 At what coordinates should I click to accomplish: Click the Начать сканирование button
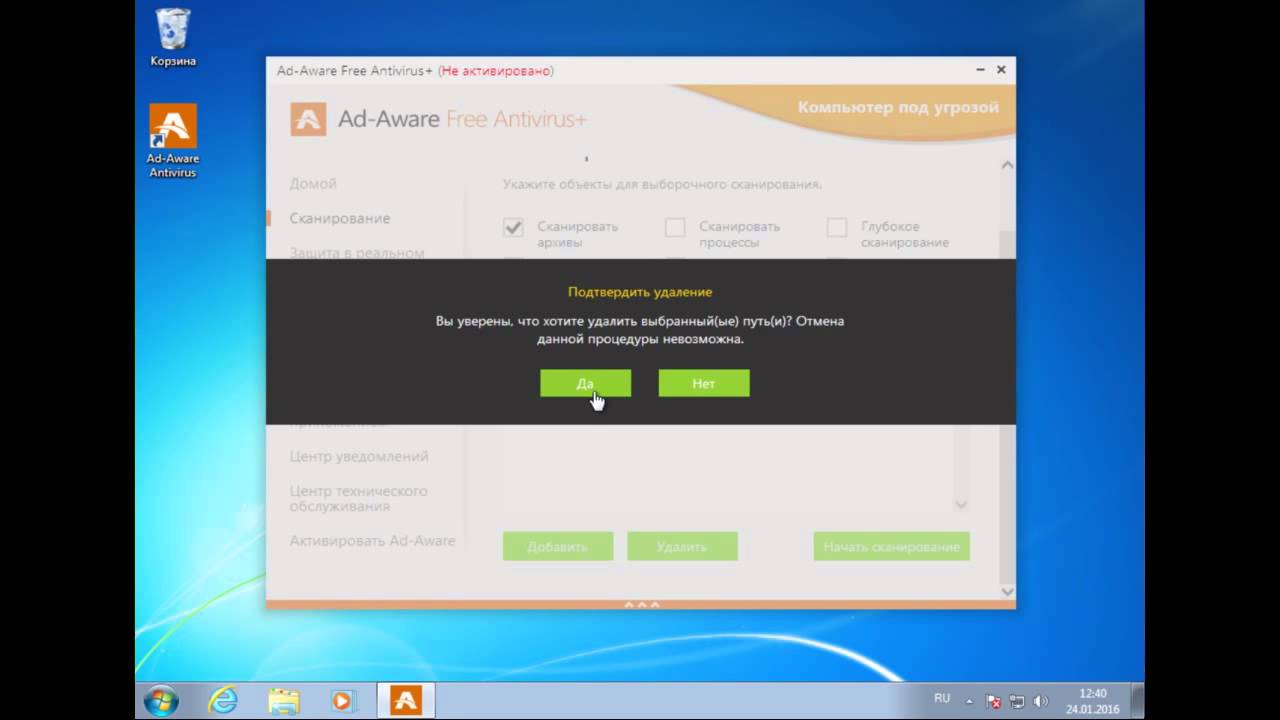pyautogui.click(x=891, y=546)
